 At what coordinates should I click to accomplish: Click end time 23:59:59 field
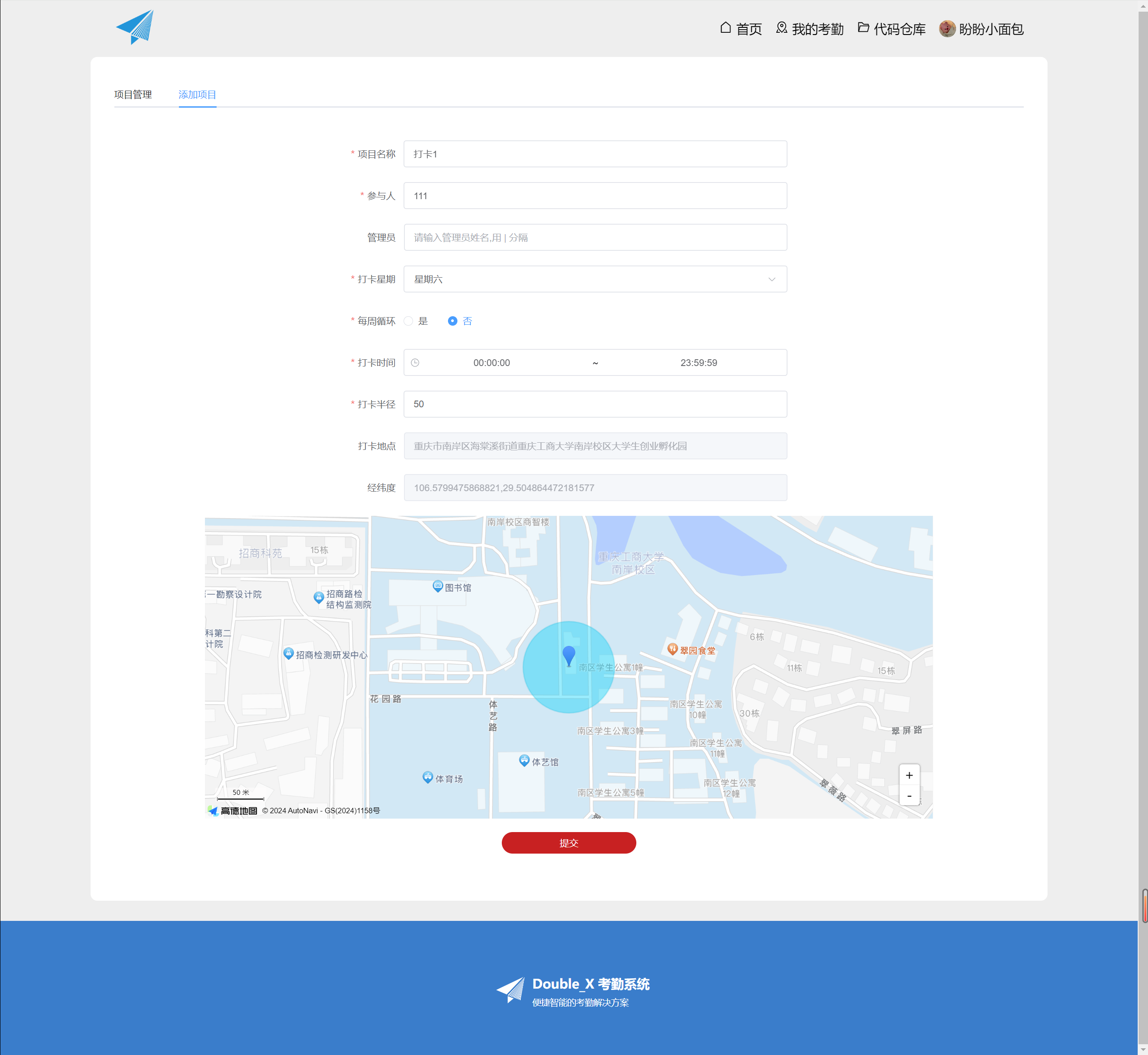699,362
